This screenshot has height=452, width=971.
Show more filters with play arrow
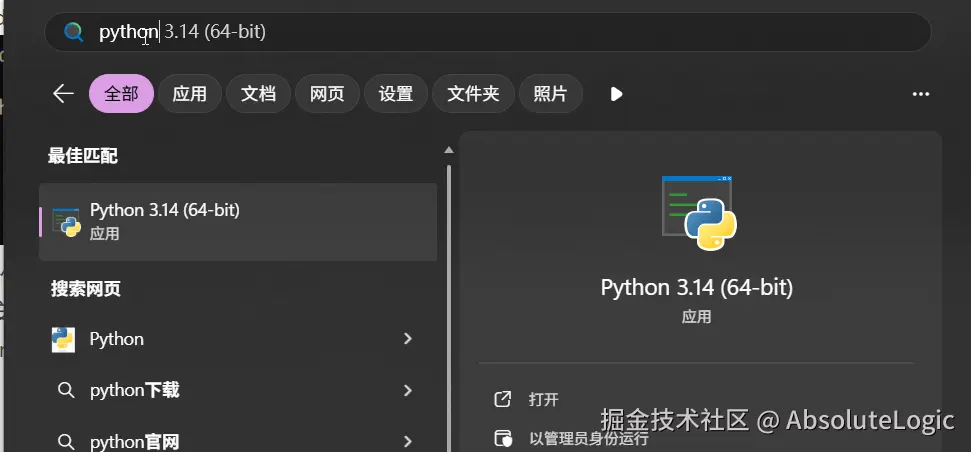616,94
